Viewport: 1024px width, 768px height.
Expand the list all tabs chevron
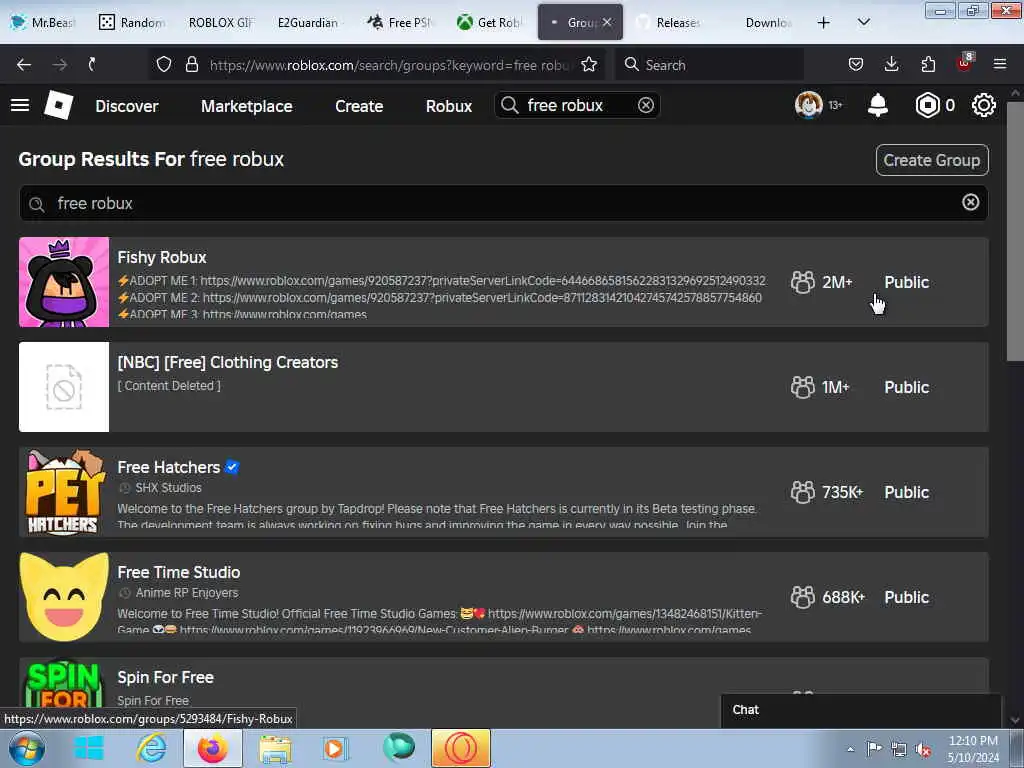(863, 23)
